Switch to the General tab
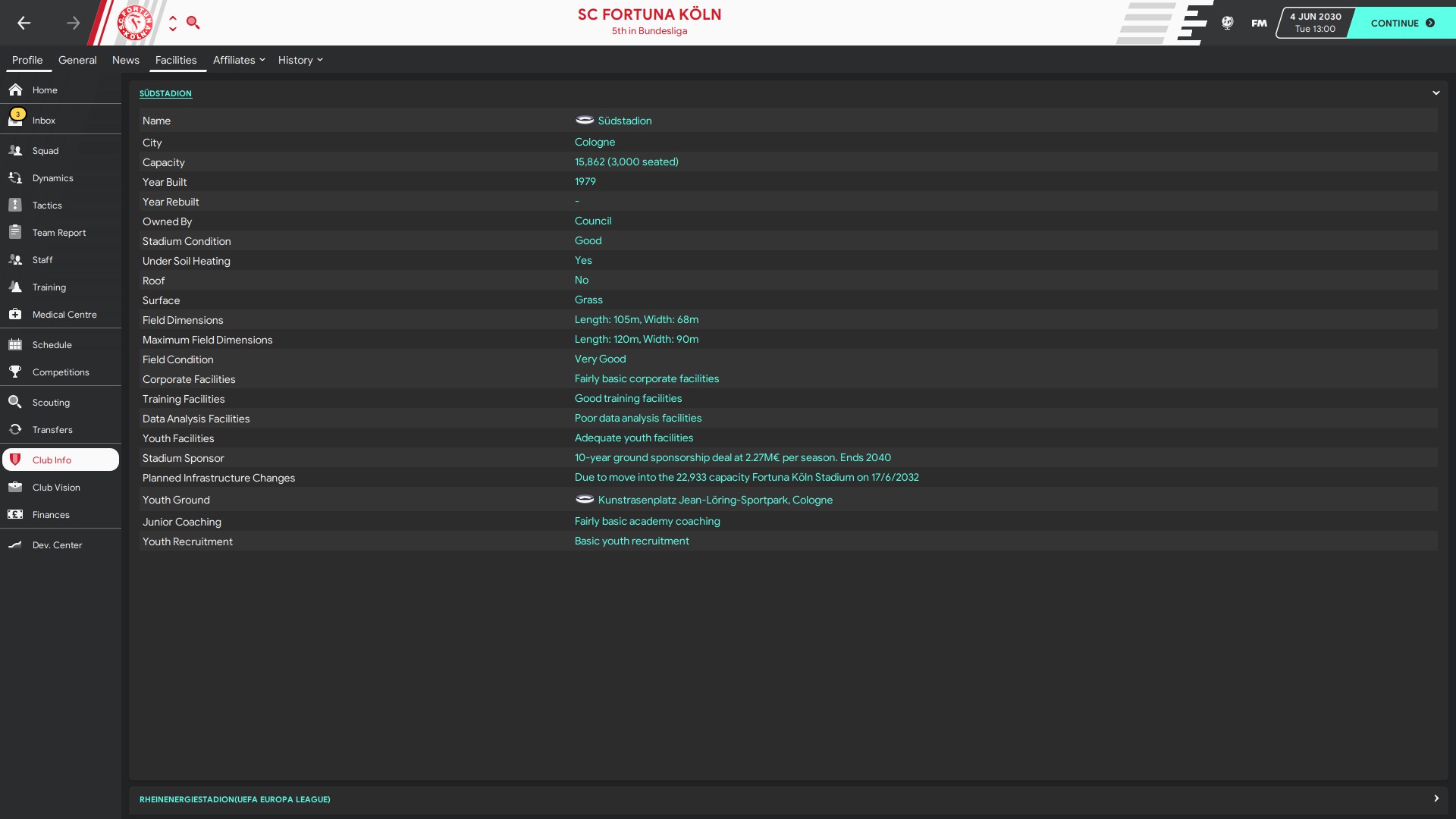The width and height of the screenshot is (1456, 819). click(77, 60)
